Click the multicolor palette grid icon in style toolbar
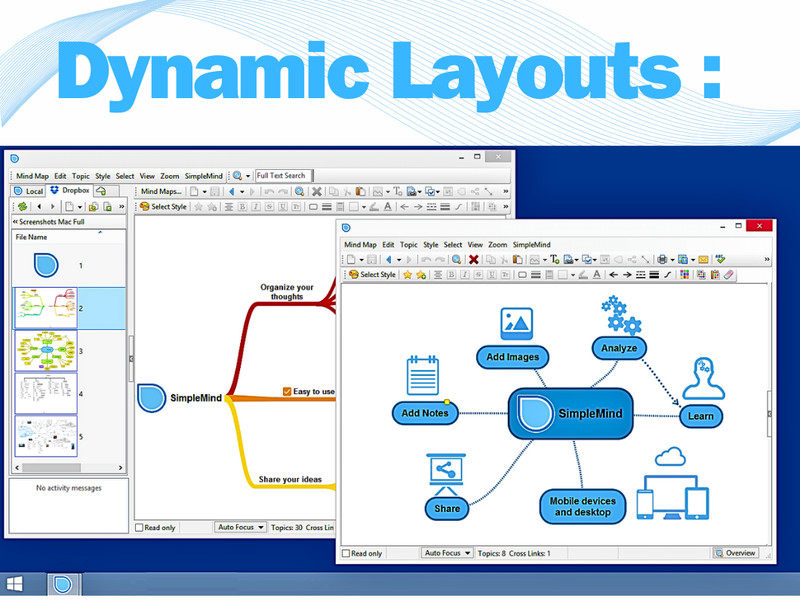 point(684,274)
